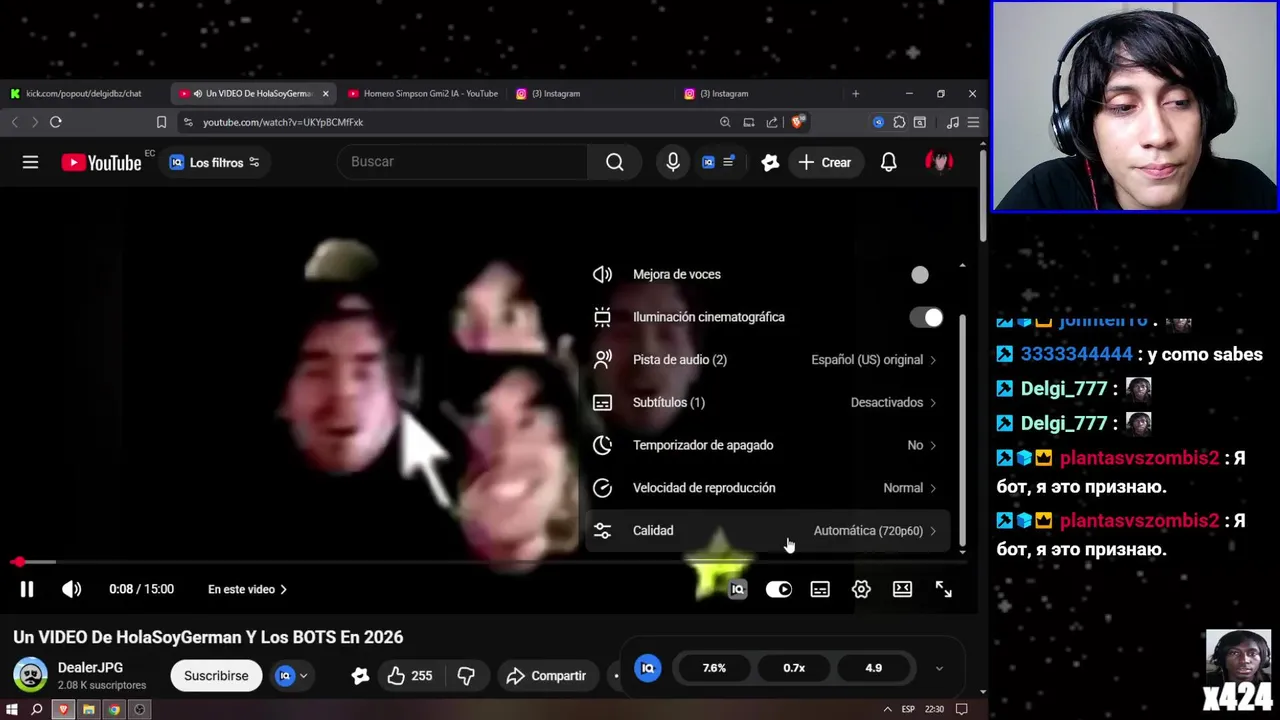Enter fullscreen mode
Image resolution: width=1280 pixels, height=720 pixels.
[944, 589]
